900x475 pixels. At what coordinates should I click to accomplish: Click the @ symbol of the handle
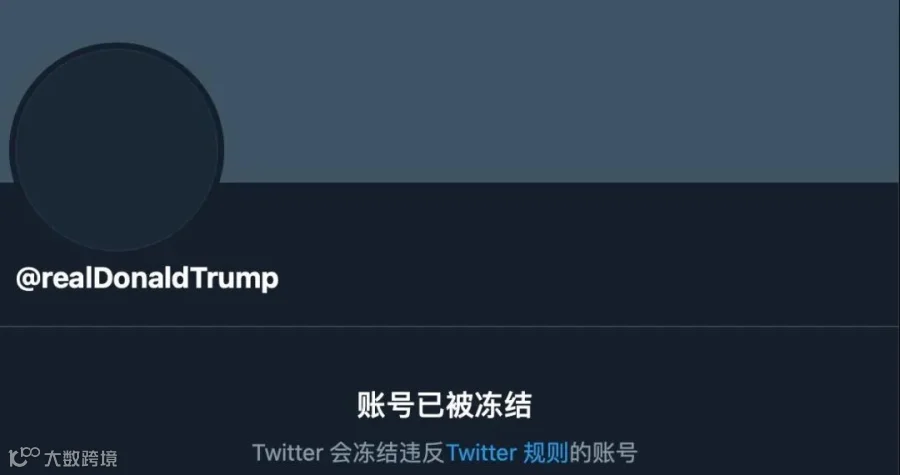(28, 280)
